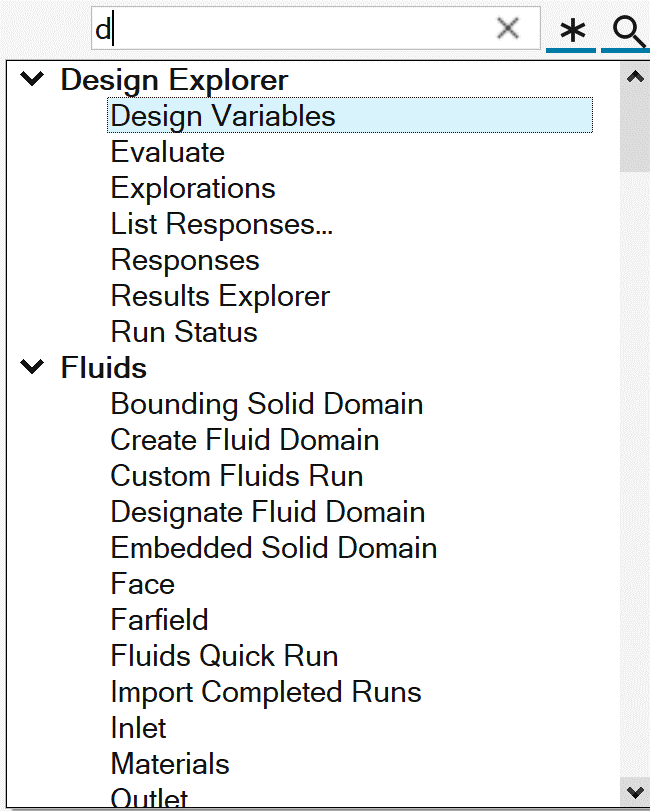Click the magnifying glass search icon
This screenshot has height=811, width=650.
[629, 31]
